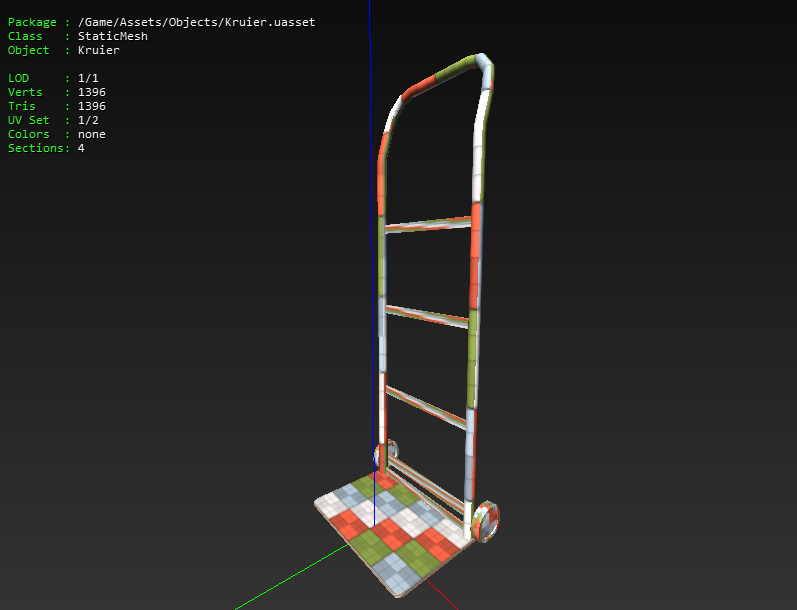Click the StaticMesh class value
The width and height of the screenshot is (797, 610).
(x=113, y=36)
